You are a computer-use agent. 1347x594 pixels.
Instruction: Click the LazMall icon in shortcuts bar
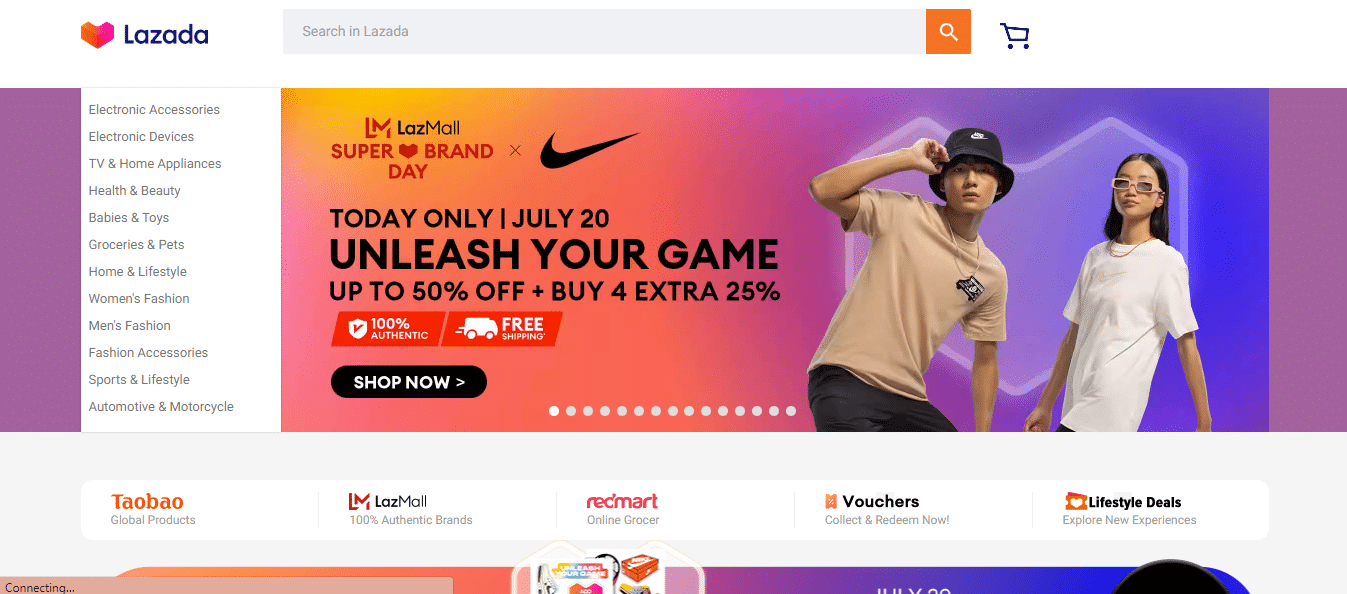pos(359,501)
